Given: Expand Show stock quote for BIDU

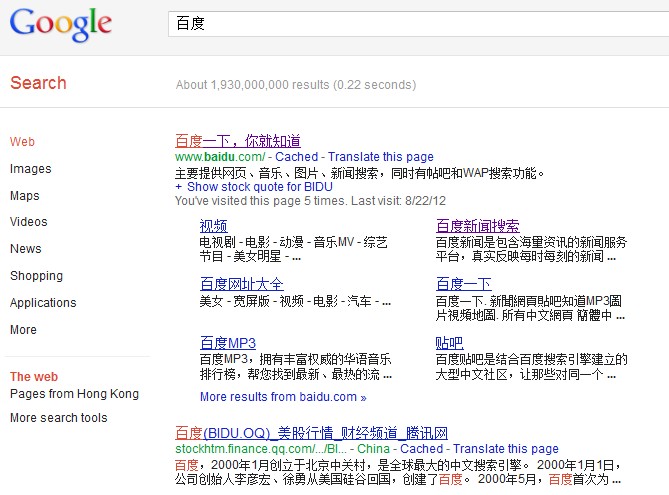Looking at the screenshot, I should (254, 187).
